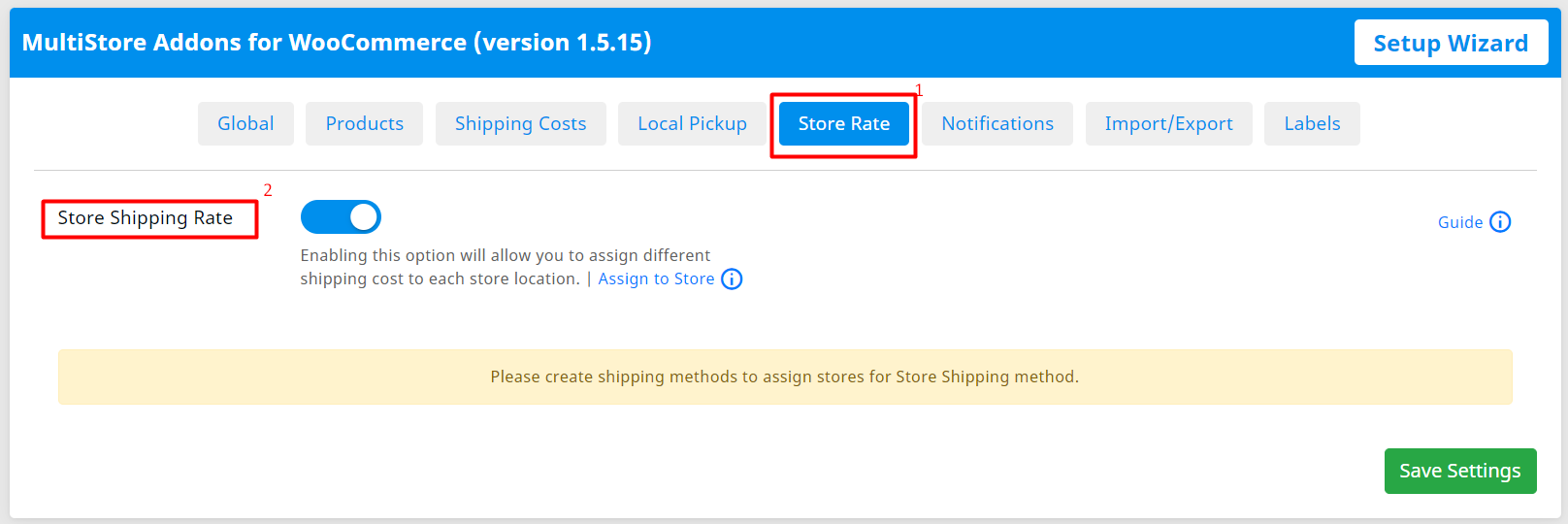Save the settings with the green button
The image size is (1568, 524).
[1460, 471]
